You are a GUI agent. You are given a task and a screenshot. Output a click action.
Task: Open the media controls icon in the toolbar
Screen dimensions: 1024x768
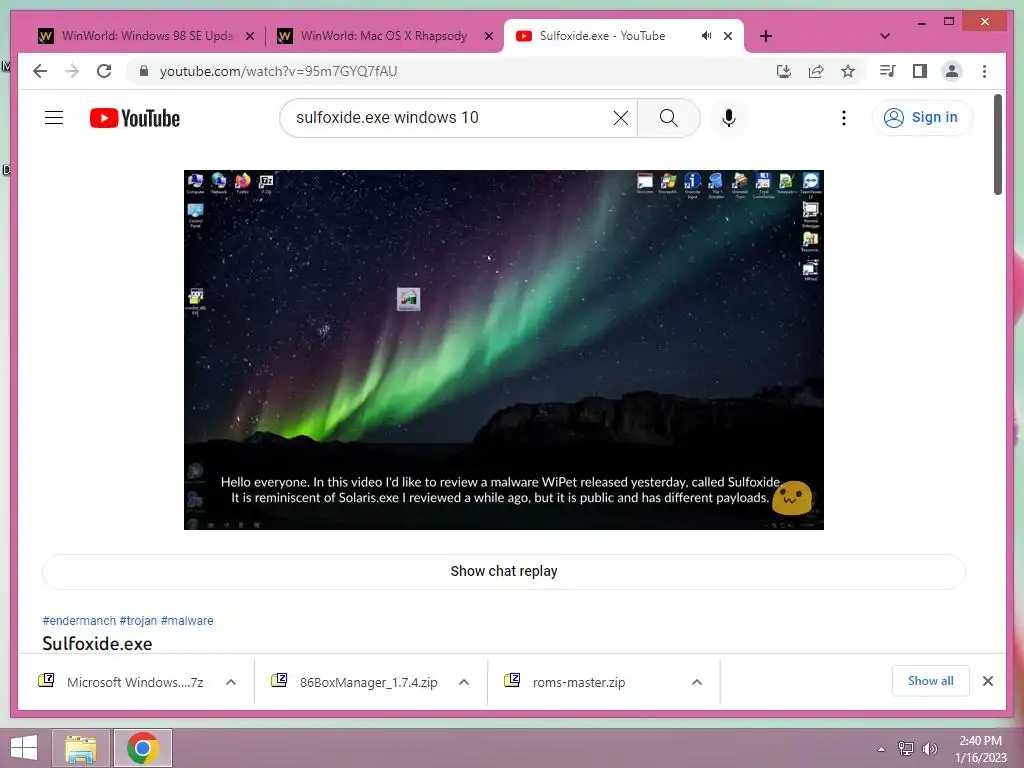(887, 71)
